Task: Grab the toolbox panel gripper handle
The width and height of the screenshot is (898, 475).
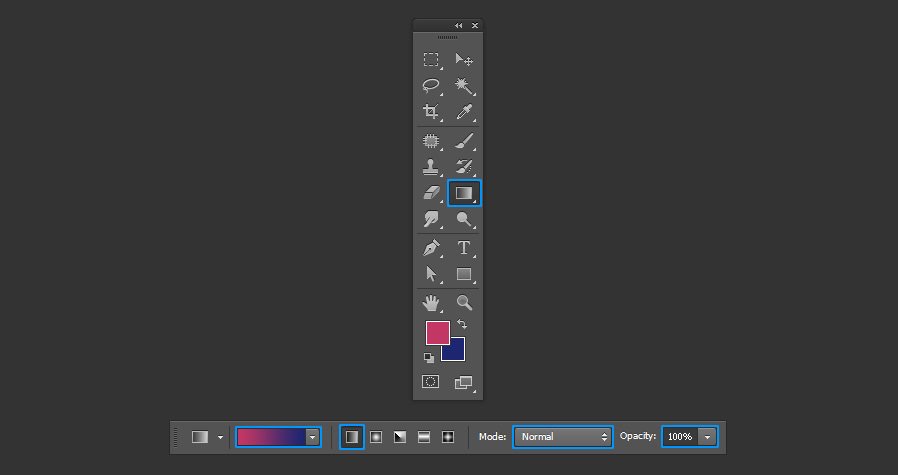Action: pos(447,37)
